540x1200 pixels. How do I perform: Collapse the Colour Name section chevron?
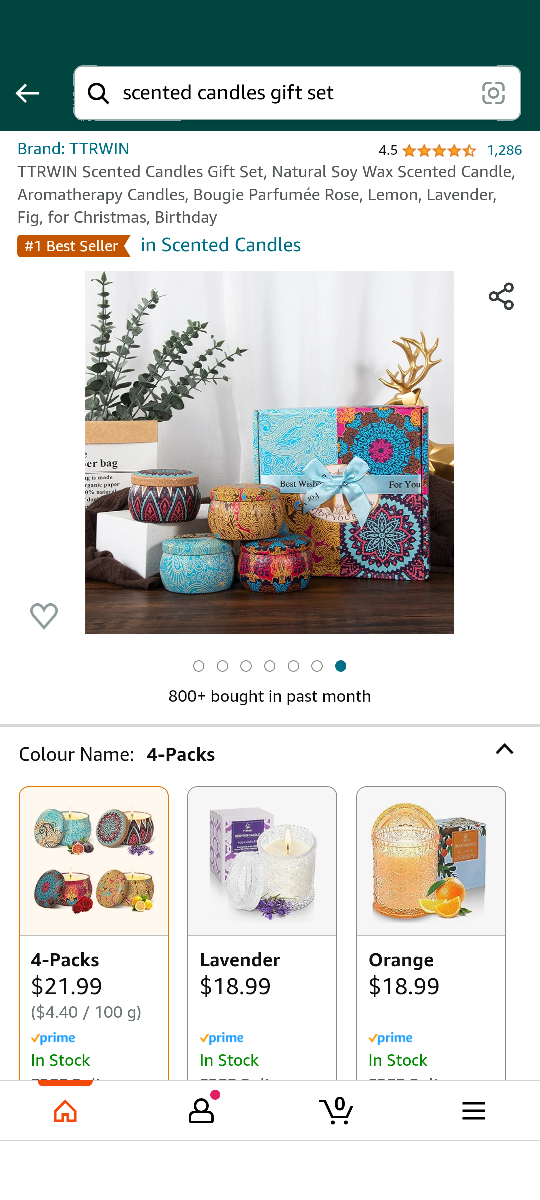(505, 749)
